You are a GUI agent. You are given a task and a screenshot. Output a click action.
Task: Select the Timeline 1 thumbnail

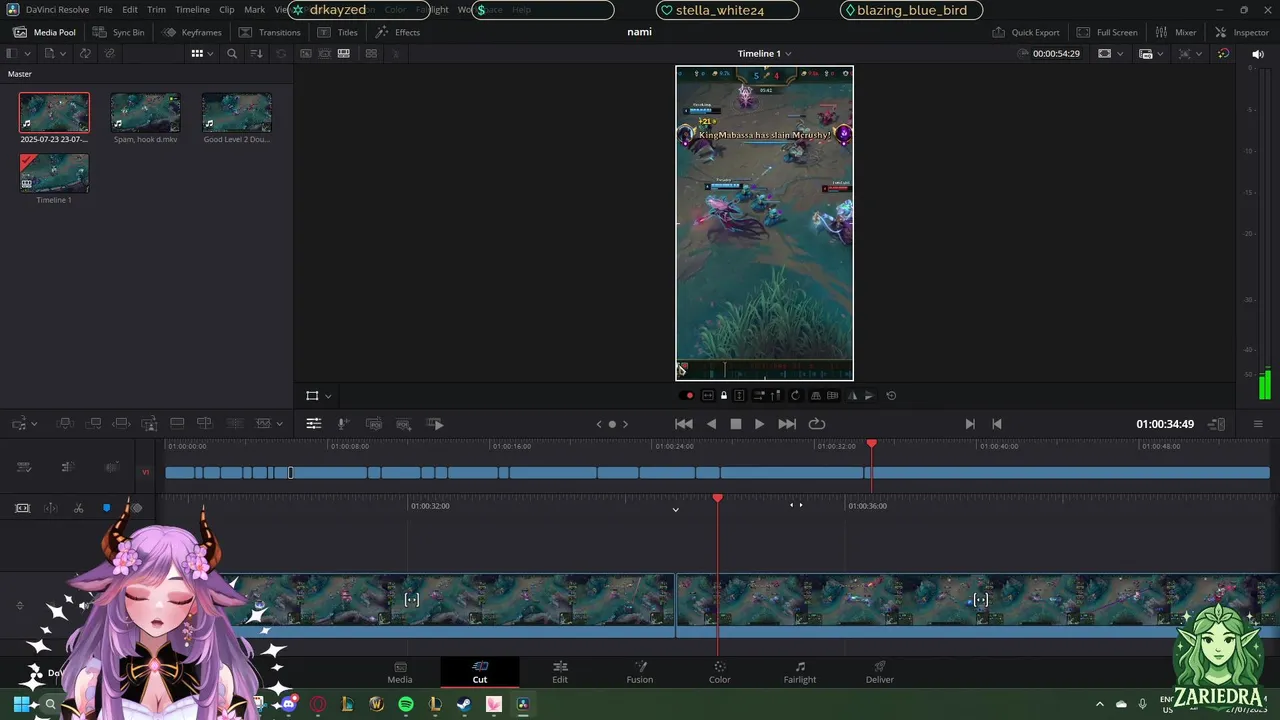pyautogui.click(x=54, y=173)
